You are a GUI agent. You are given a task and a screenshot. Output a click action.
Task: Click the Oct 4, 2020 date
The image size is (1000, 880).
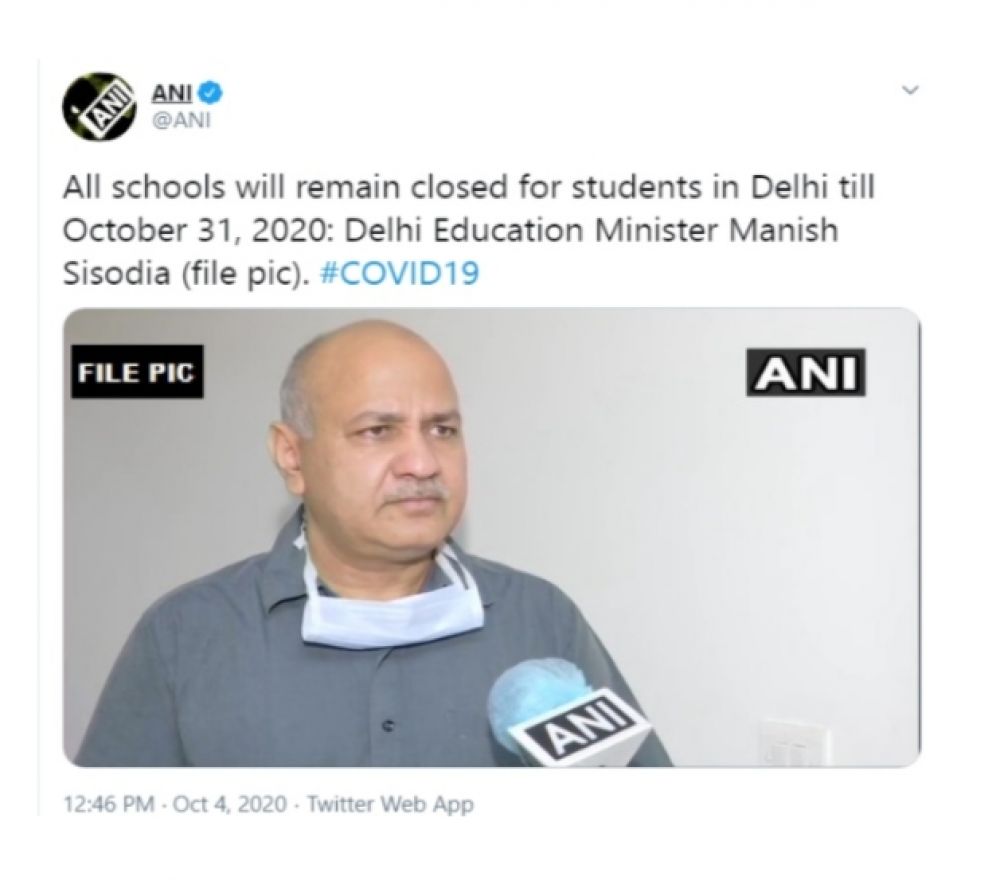pos(230,804)
